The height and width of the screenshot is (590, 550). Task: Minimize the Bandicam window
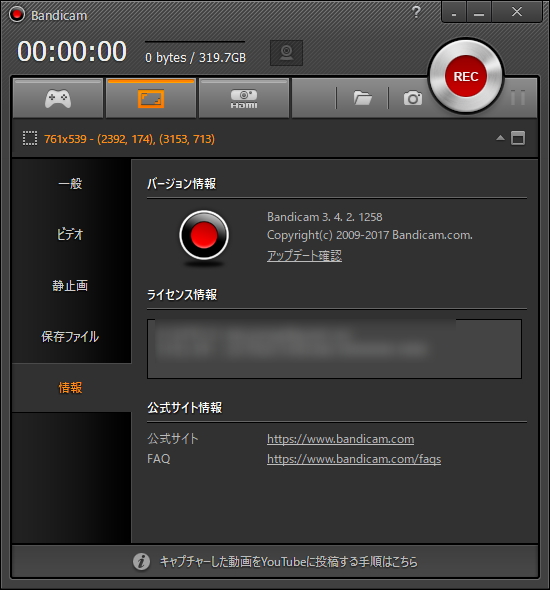pos(479,13)
